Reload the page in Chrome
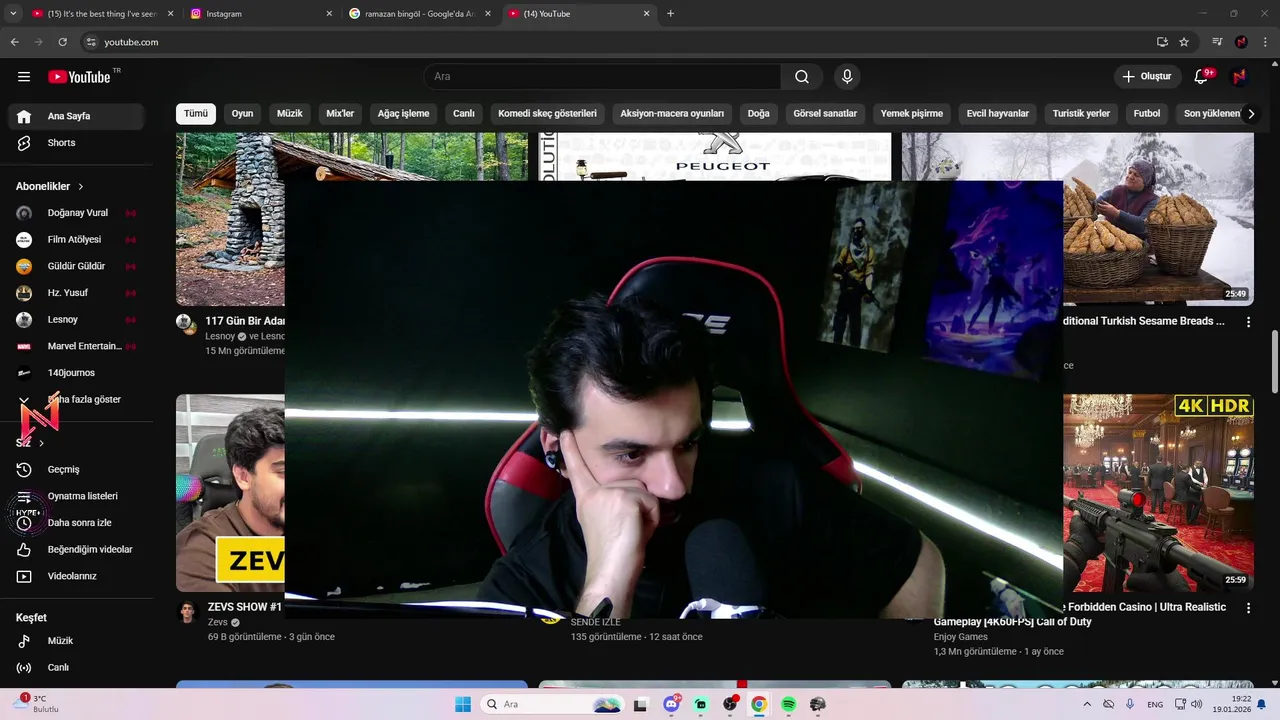This screenshot has height=720, width=1280. 62,42
